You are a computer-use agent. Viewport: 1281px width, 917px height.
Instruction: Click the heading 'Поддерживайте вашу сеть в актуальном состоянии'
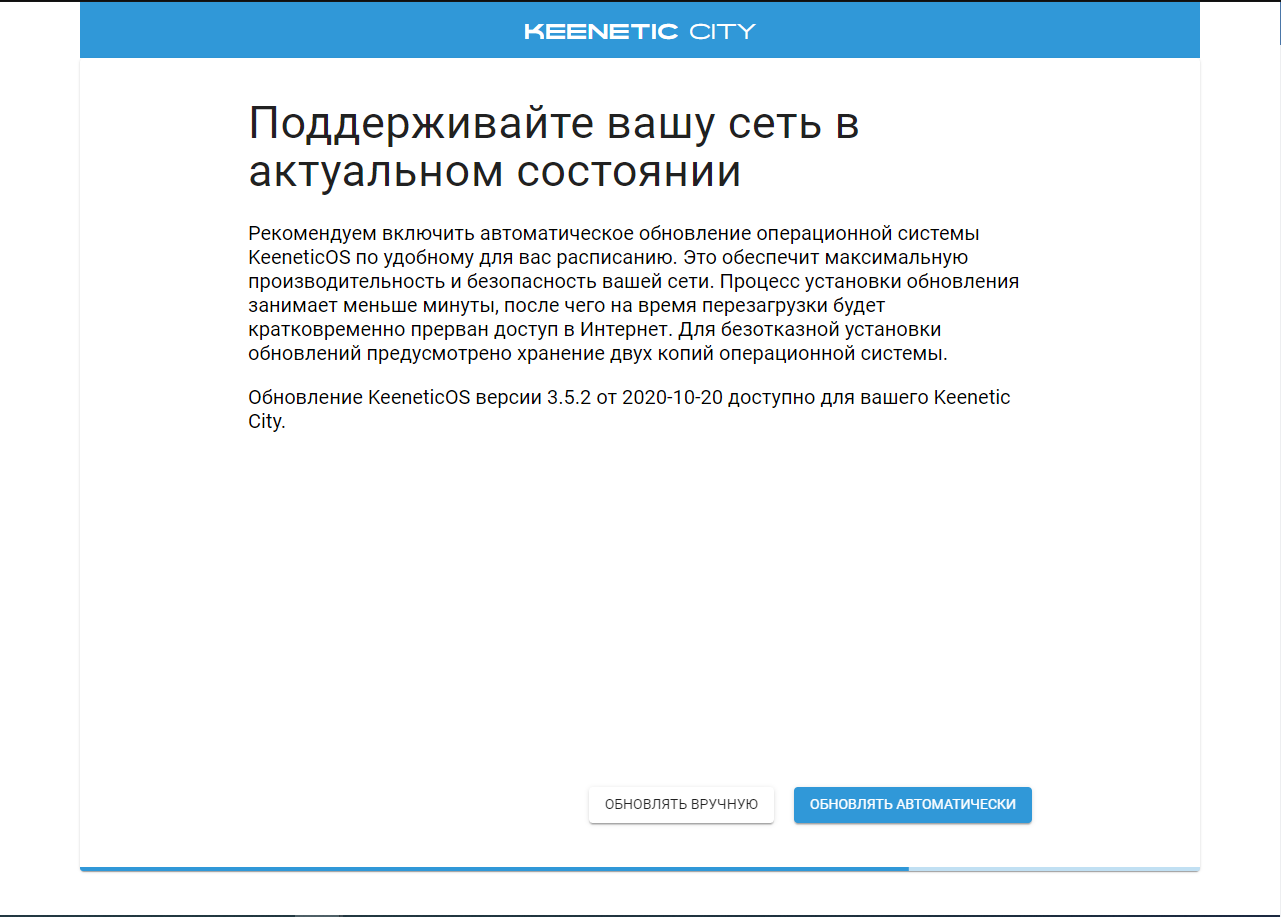click(x=554, y=148)
